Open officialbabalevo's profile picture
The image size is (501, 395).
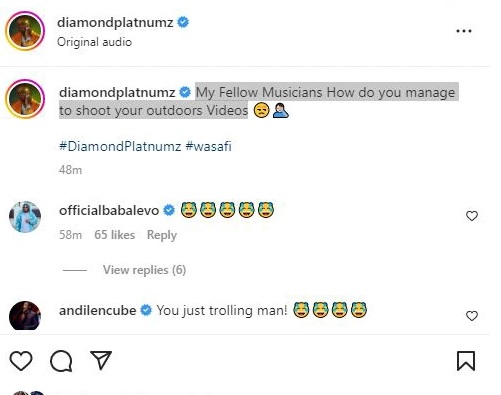coord(25,216)
